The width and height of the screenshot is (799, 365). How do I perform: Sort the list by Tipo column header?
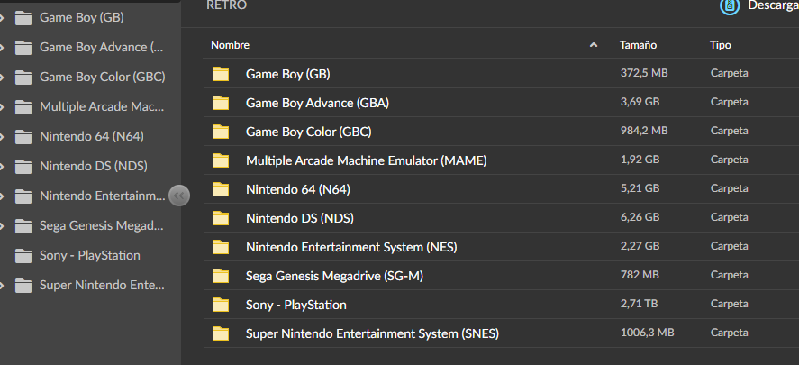(721, 45)
